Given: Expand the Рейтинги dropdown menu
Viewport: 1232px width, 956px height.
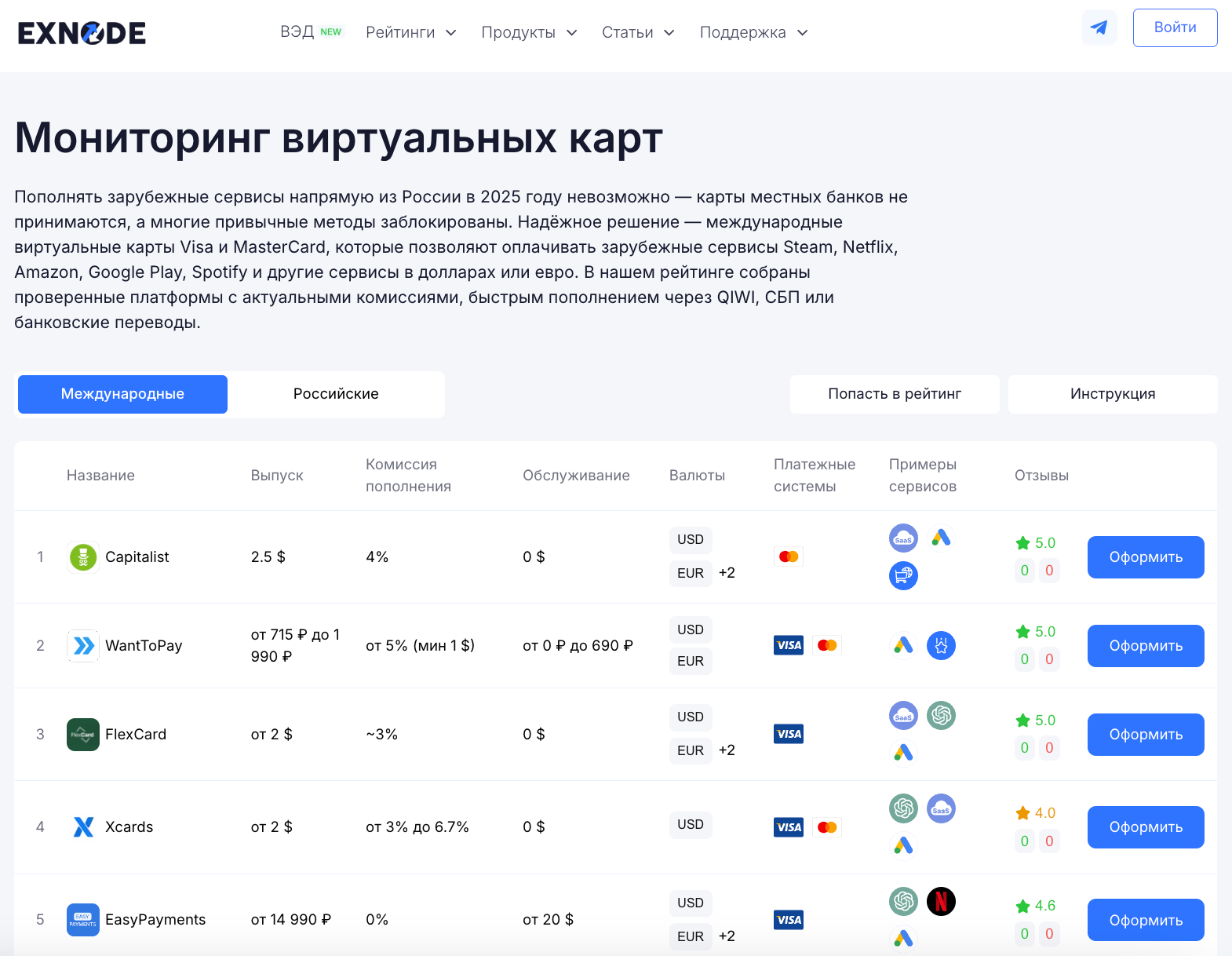Looking at the screenshot, I should click(x=410, y=33).
